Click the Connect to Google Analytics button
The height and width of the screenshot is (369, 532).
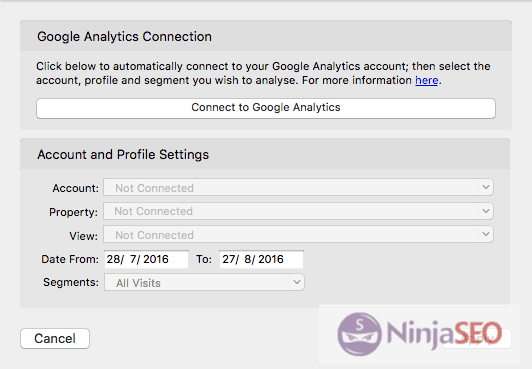click(266, 108)
